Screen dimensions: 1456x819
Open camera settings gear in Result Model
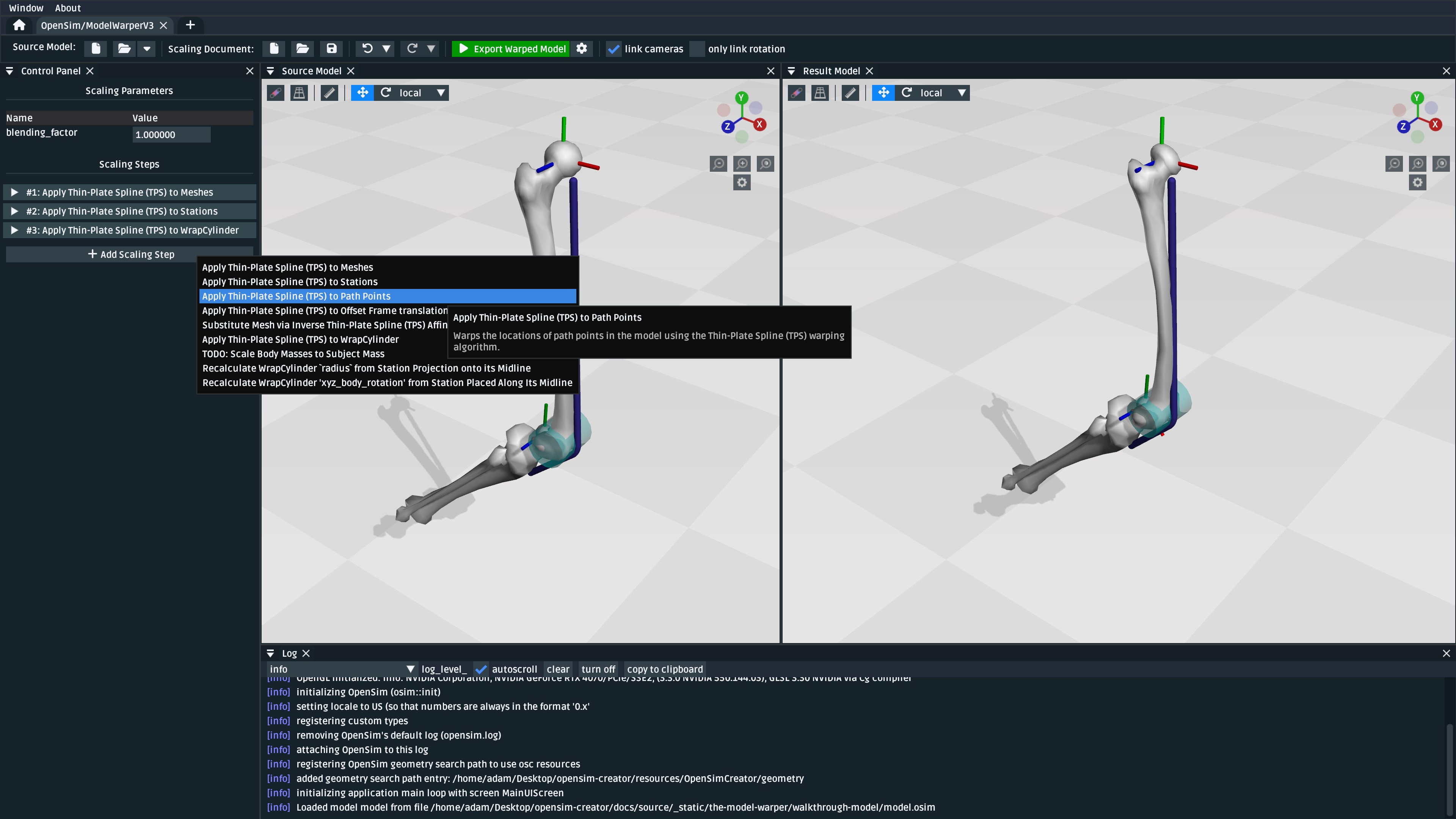click(1418, 182)
